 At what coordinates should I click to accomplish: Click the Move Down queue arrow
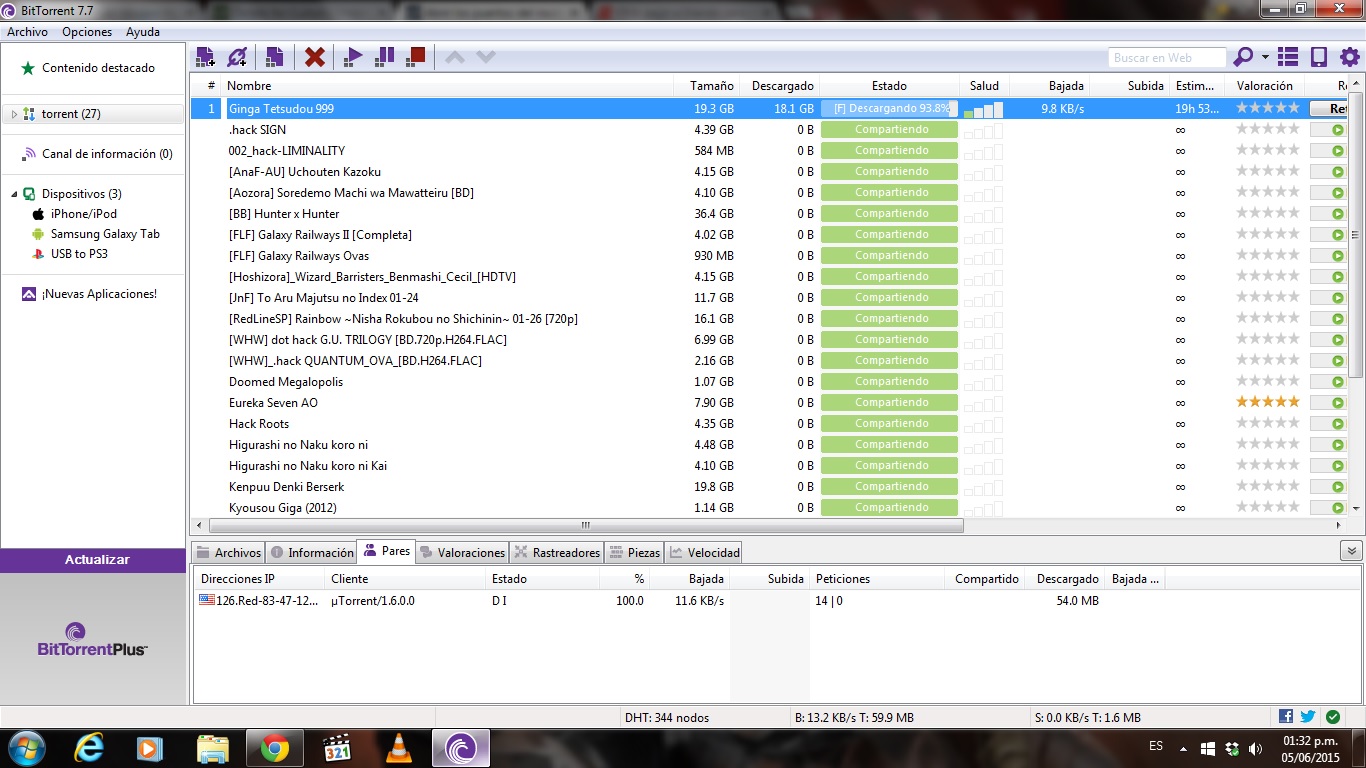tap(486, 57)
